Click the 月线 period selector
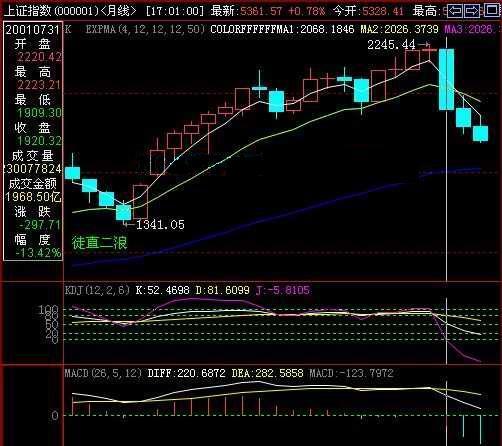The width and height of the screenshot is (502, 446). pos(119,11)
